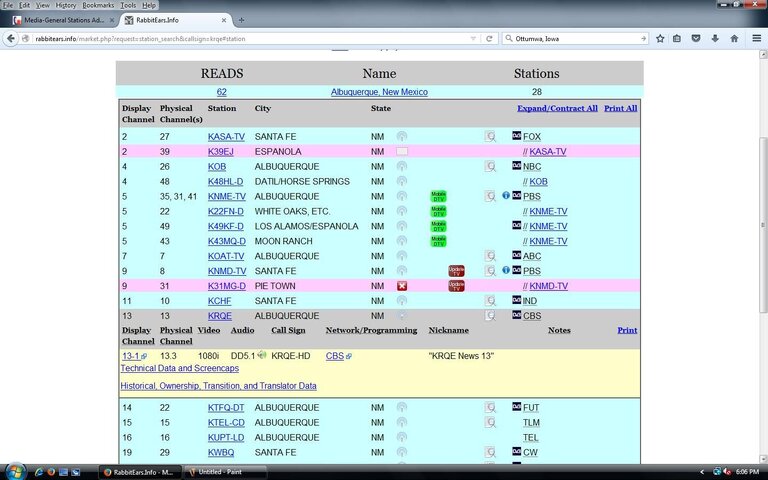Screen dimensions: 768x480
Task: Click the browser Back arrow button
Action: [10, 38]
